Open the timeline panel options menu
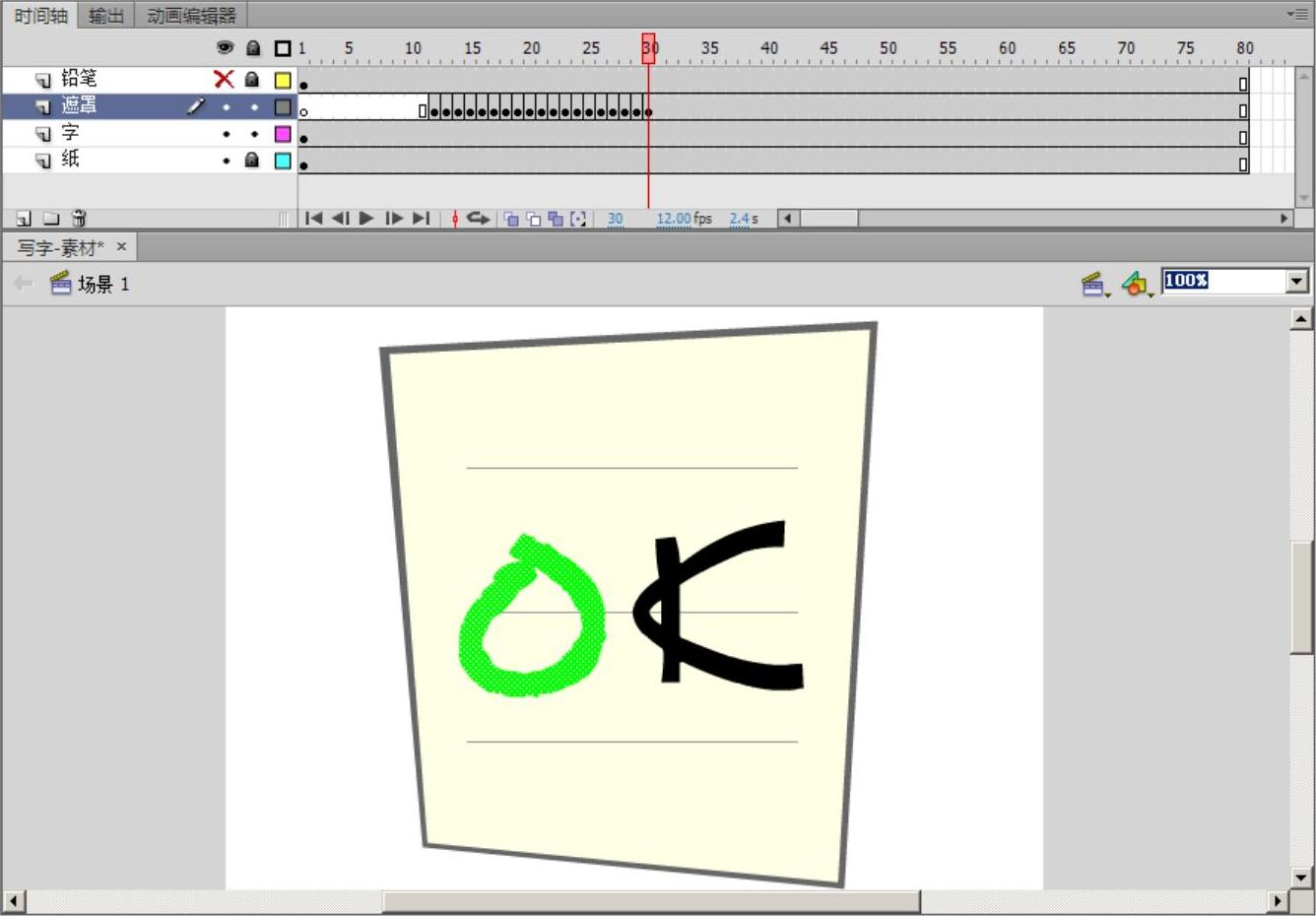Viewport: 1316px width, 916px height. pos(1297,14)
